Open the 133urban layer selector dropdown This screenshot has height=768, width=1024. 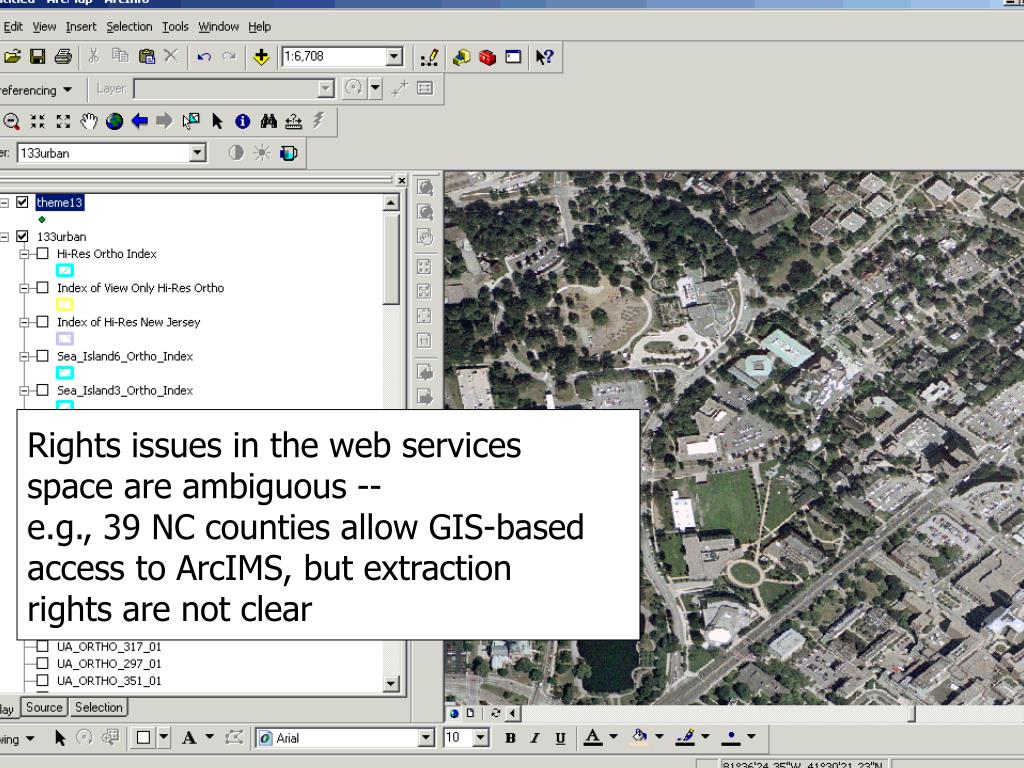pyautogui.click(x=197, y=153)
